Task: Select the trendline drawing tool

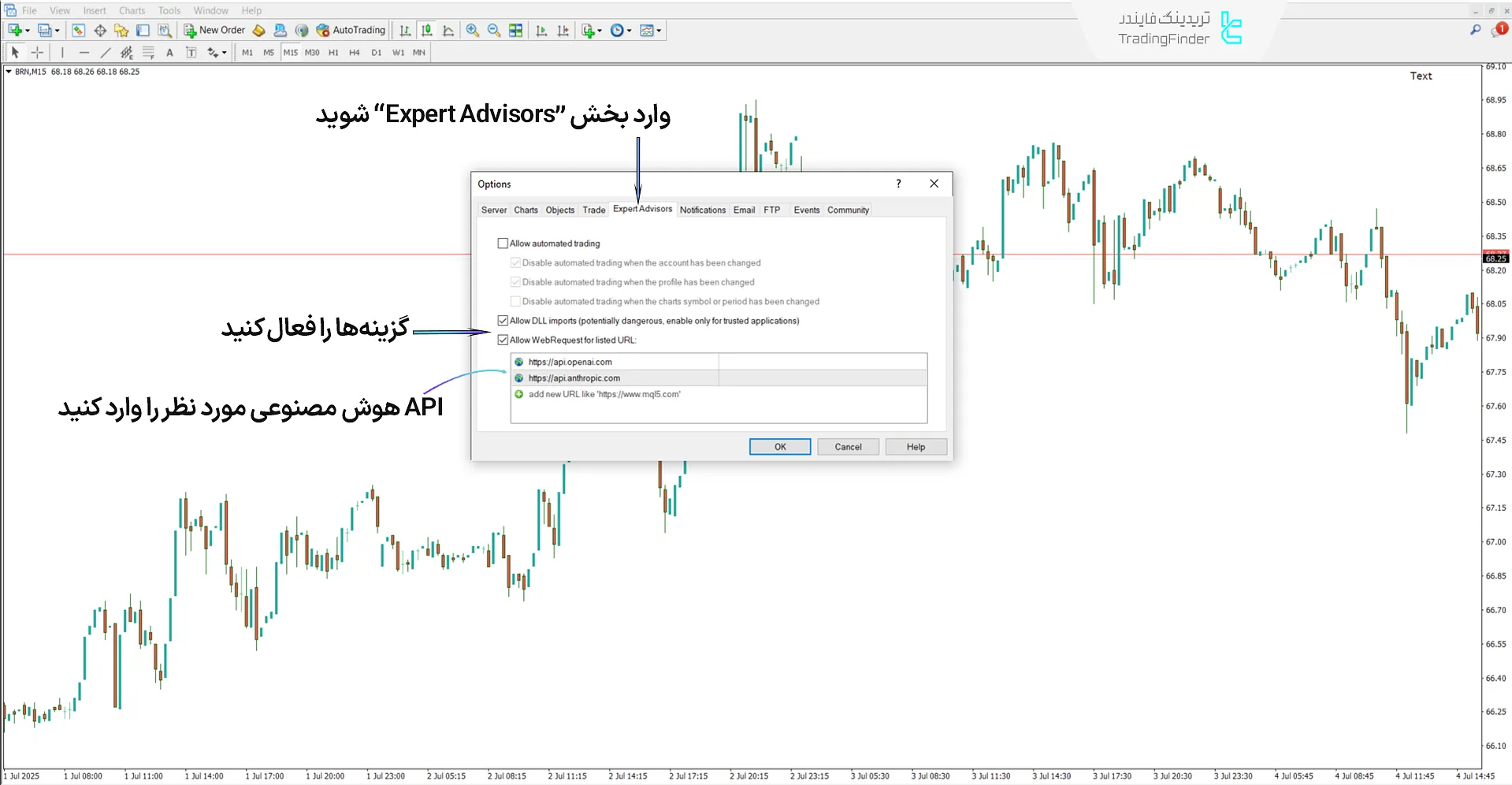Action: 105,53
